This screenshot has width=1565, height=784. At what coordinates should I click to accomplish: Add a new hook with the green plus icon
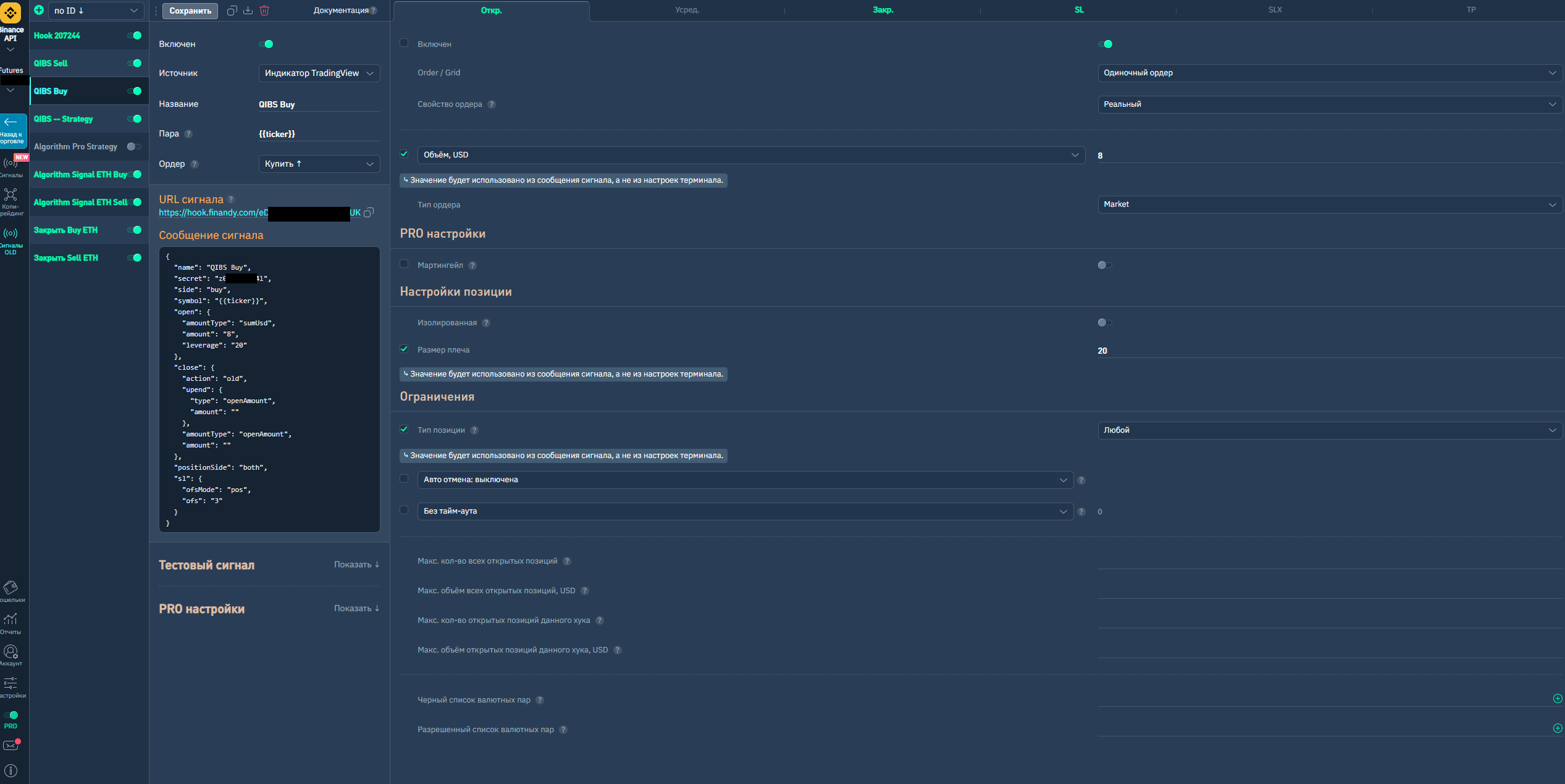click(39, 10)
